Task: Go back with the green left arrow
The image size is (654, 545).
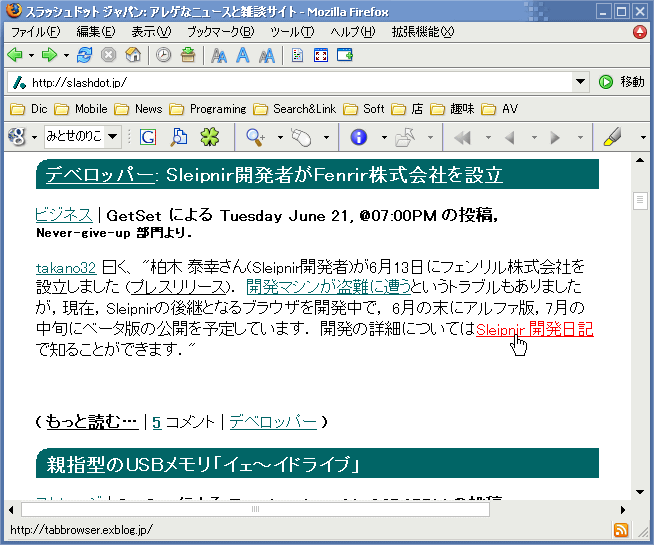Action: pyautogui.click(x=15, y=55)
